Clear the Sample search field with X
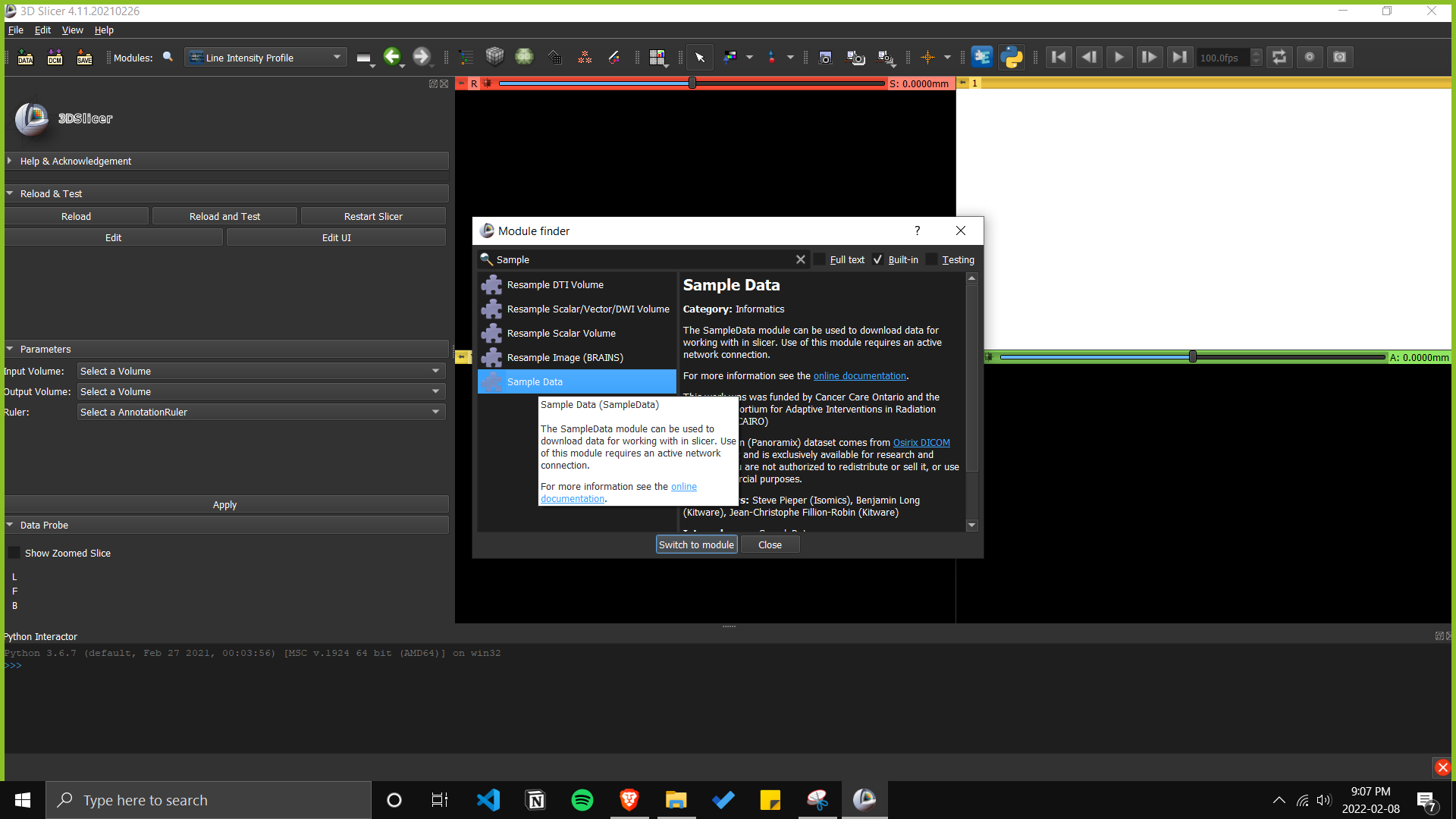This screenshot has width=1456, height=819. (800, 259)
